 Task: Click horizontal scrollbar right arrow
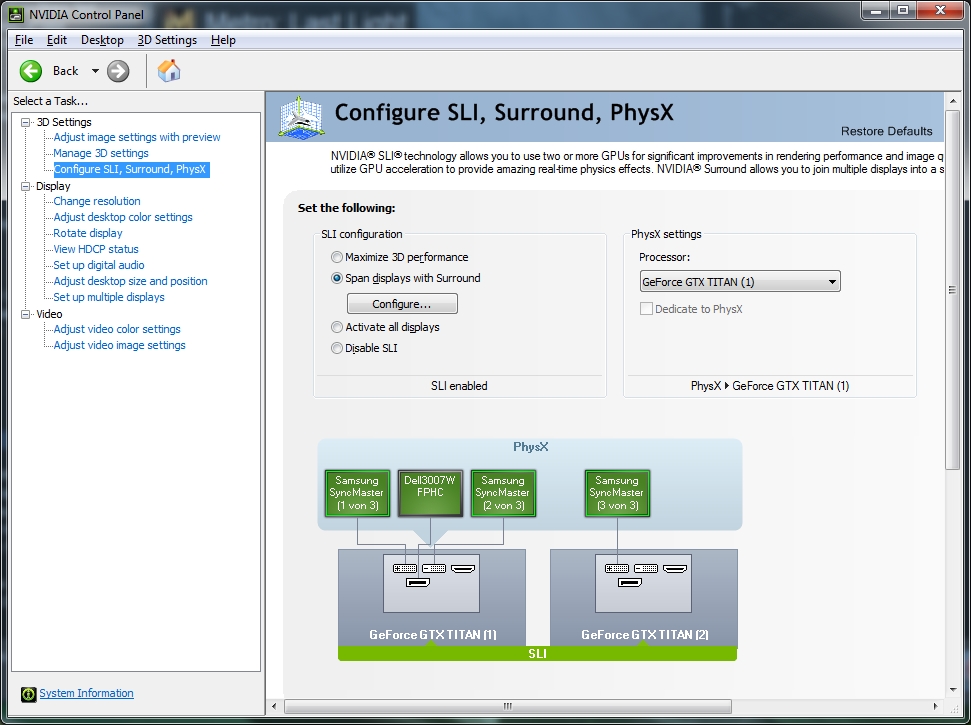point(935,706)
